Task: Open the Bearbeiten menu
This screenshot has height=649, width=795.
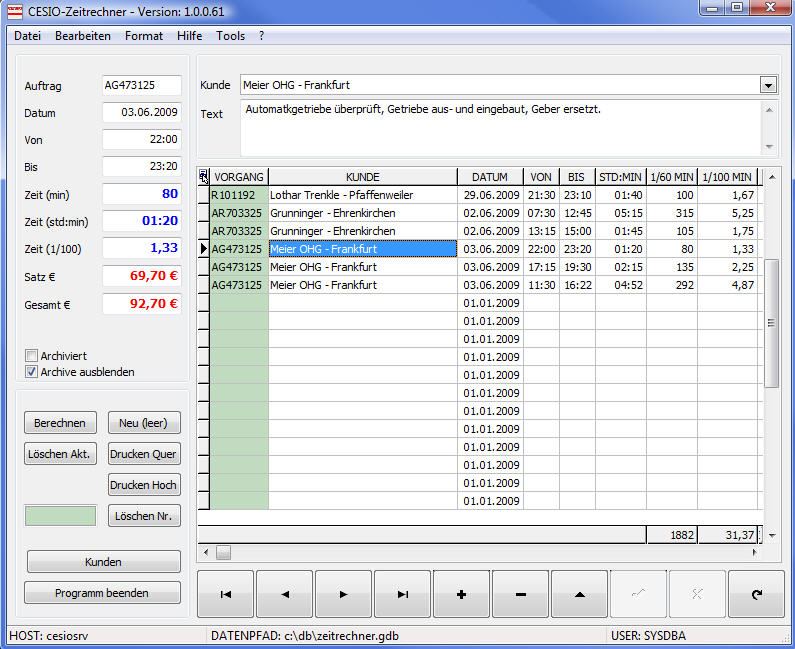Action: [x=83, y=36]
